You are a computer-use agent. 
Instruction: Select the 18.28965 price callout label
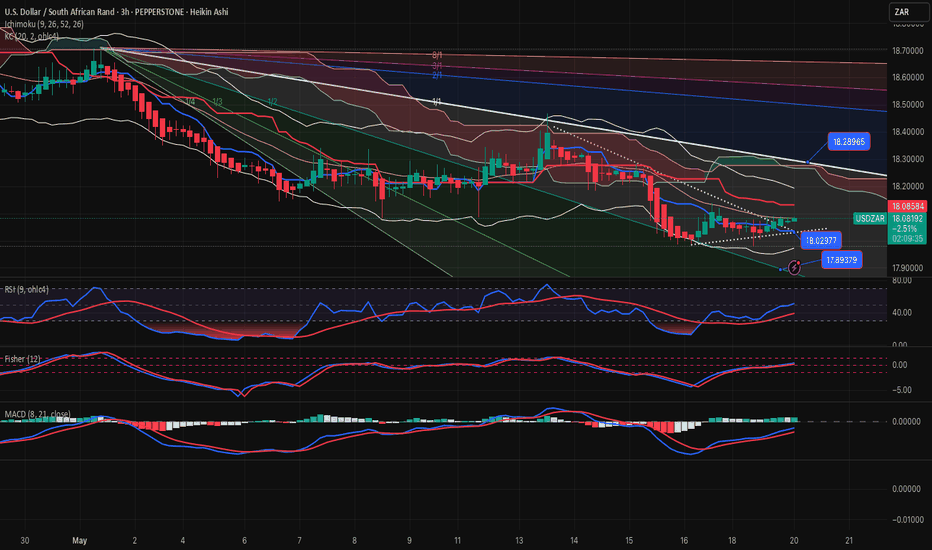click(x=849, y=142)
